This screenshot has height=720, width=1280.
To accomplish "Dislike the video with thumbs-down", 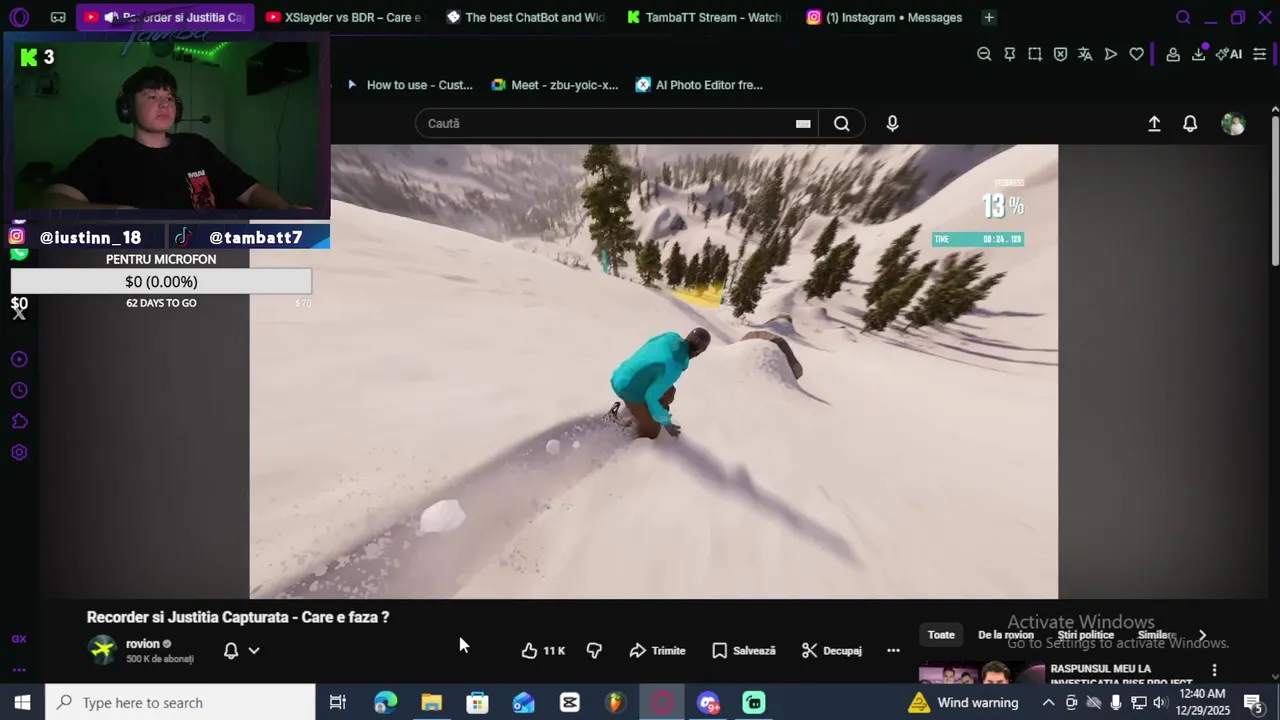I will pos(594,650).
